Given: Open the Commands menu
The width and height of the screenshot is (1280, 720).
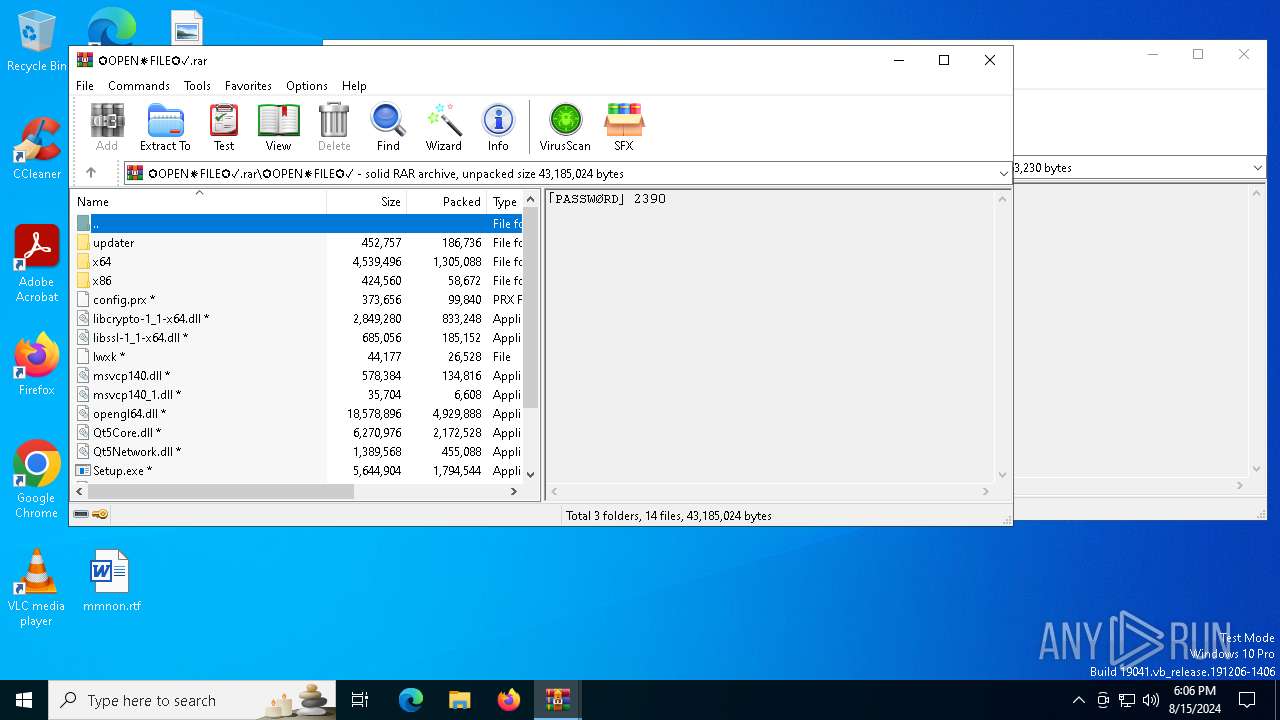Looking at the screenshot, I should pyautogui.click(x=139, y=86).
